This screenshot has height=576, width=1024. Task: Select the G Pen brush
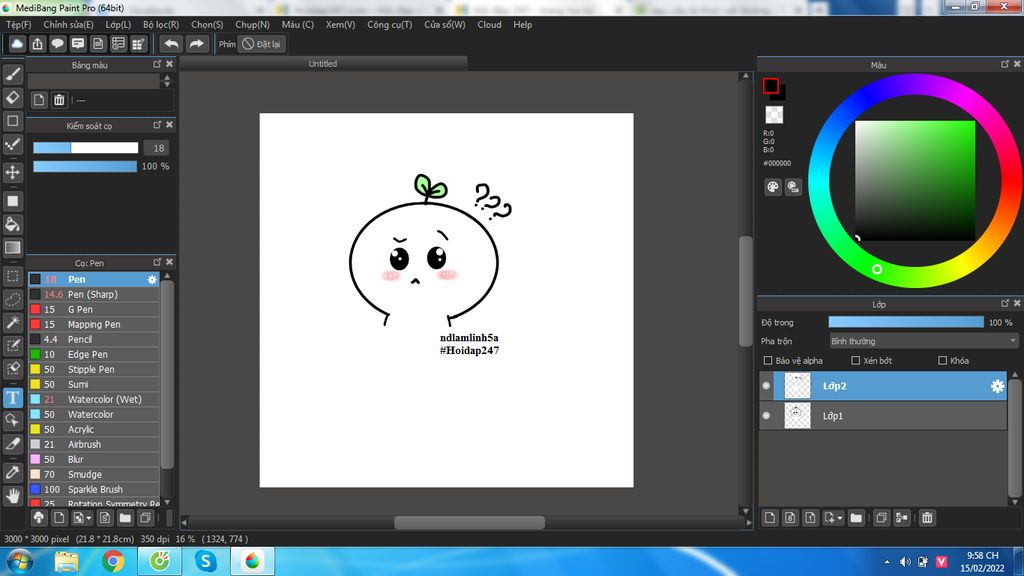(x=94, y=310)
